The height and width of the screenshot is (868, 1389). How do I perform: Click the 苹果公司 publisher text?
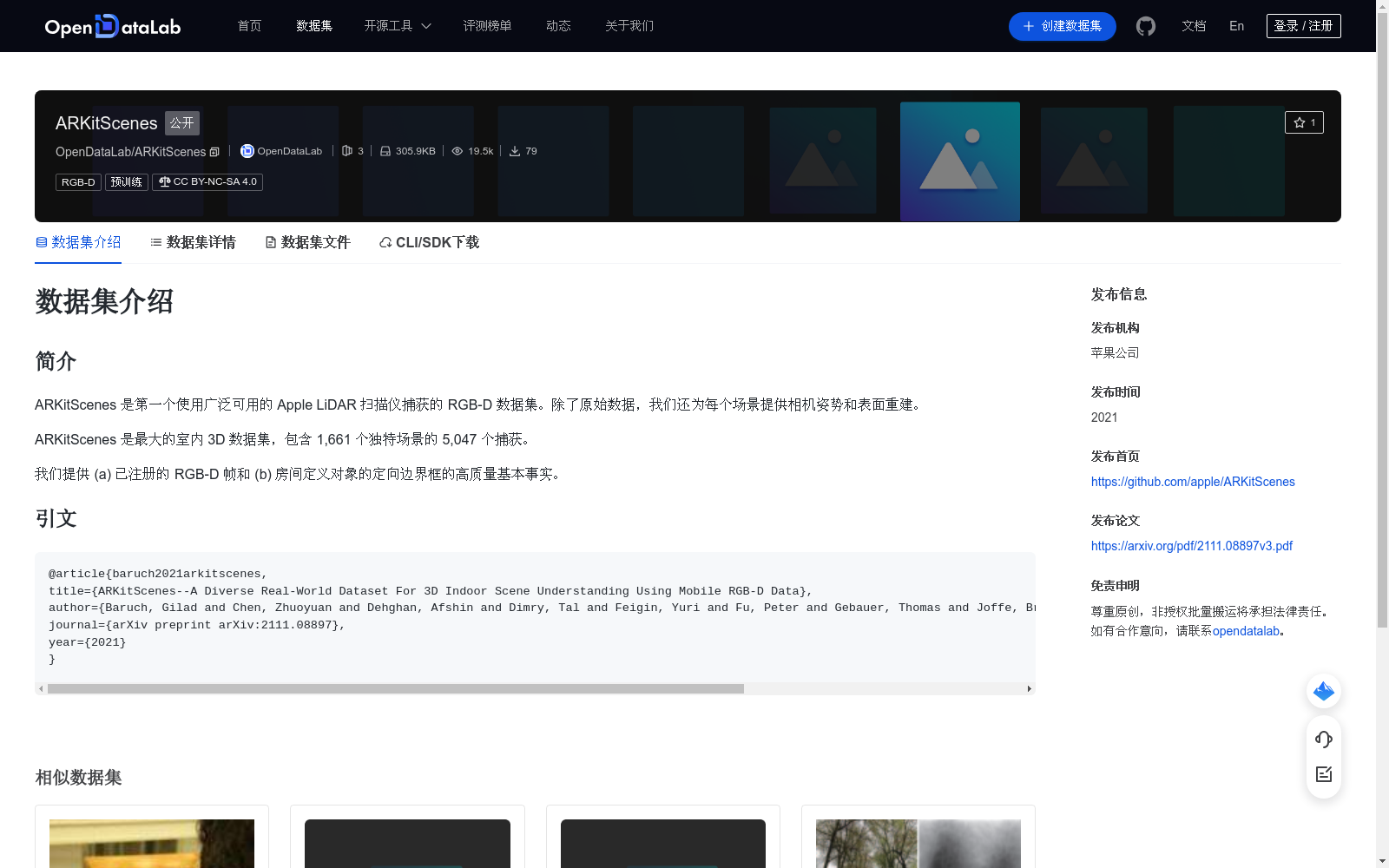[x=1115, y=353]
